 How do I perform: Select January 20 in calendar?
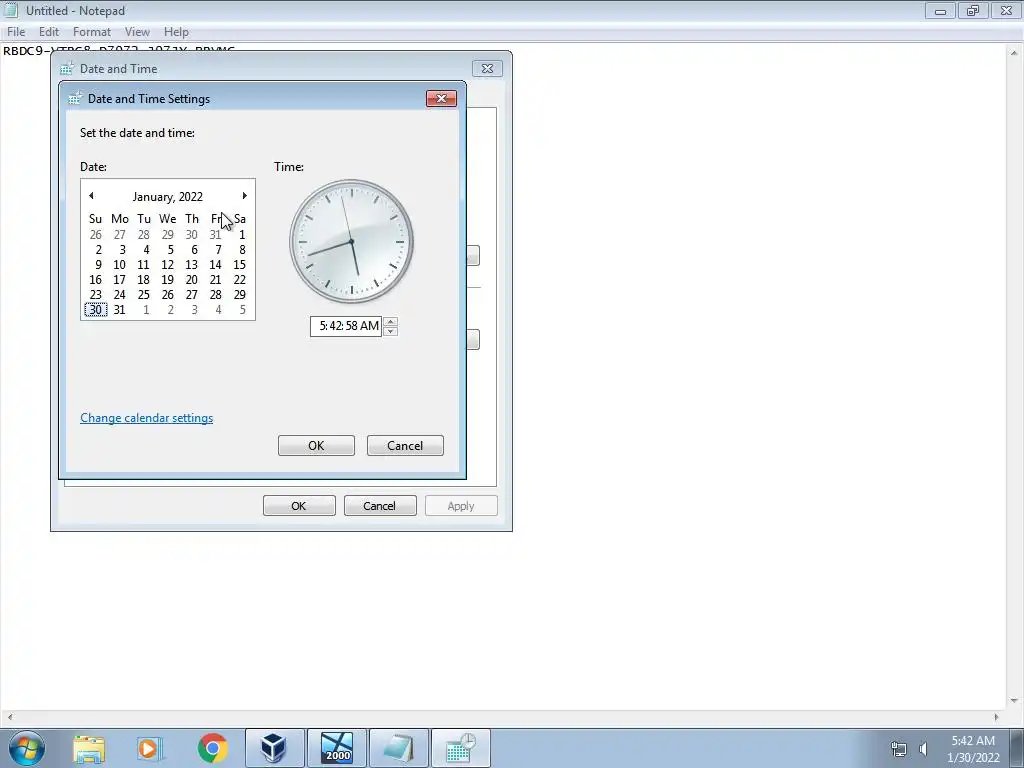click(x=191, y=280)
